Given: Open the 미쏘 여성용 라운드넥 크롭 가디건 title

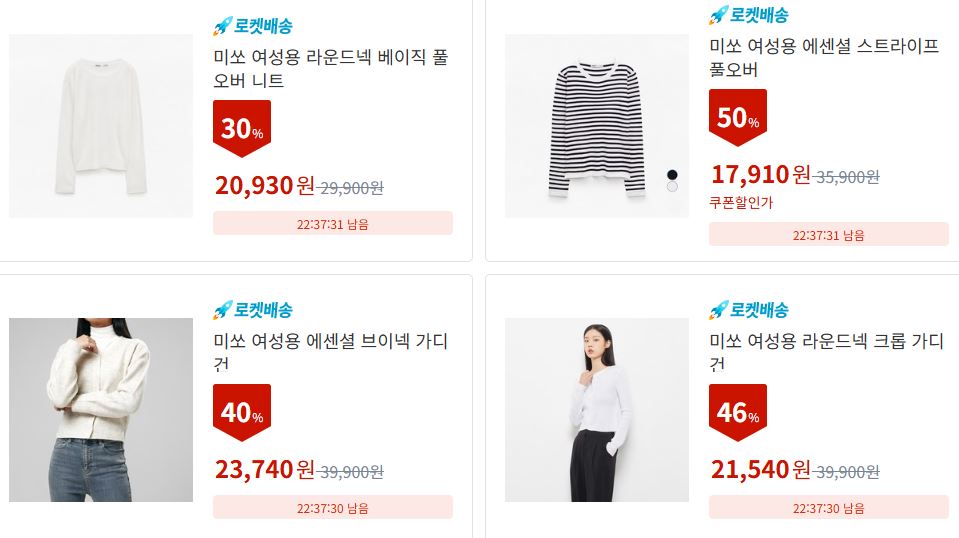Looking at the screenshot, I should [x=827, y=352].
